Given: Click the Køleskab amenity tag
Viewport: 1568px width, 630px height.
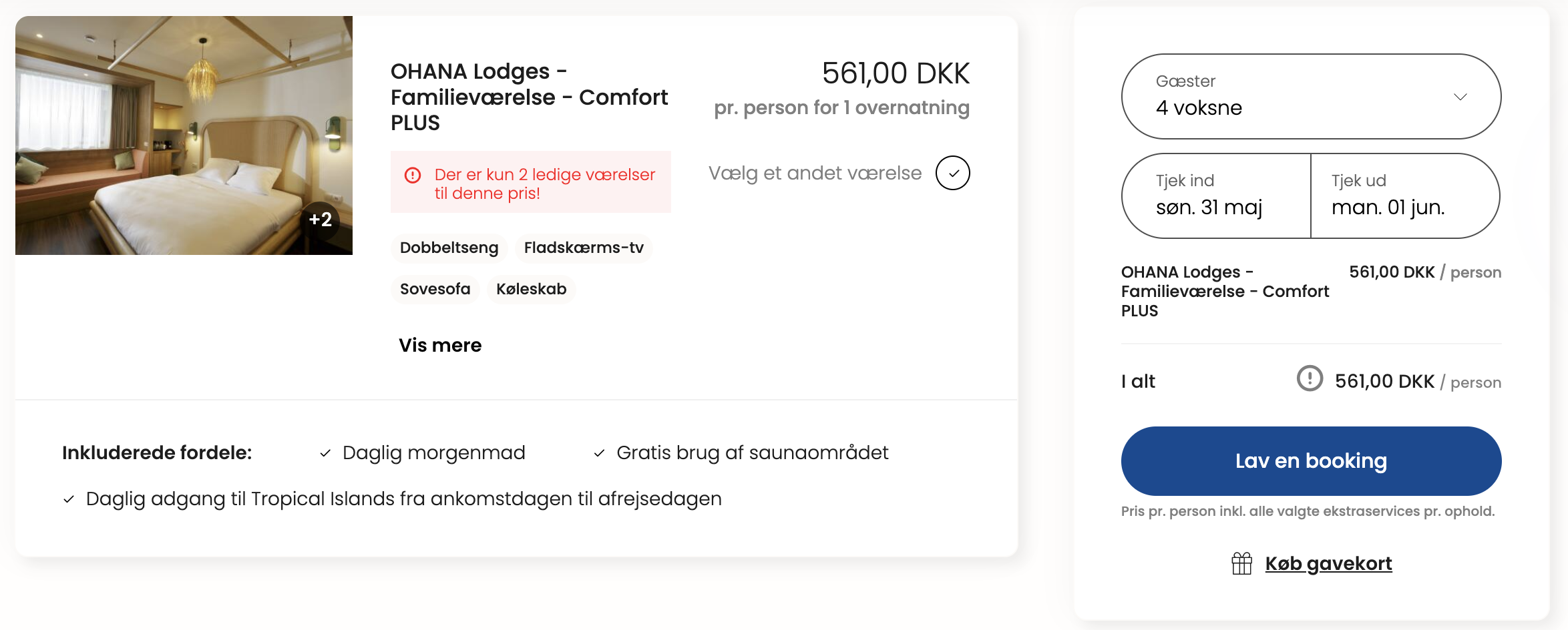Looking at the screenshot, I should point(531,290).
